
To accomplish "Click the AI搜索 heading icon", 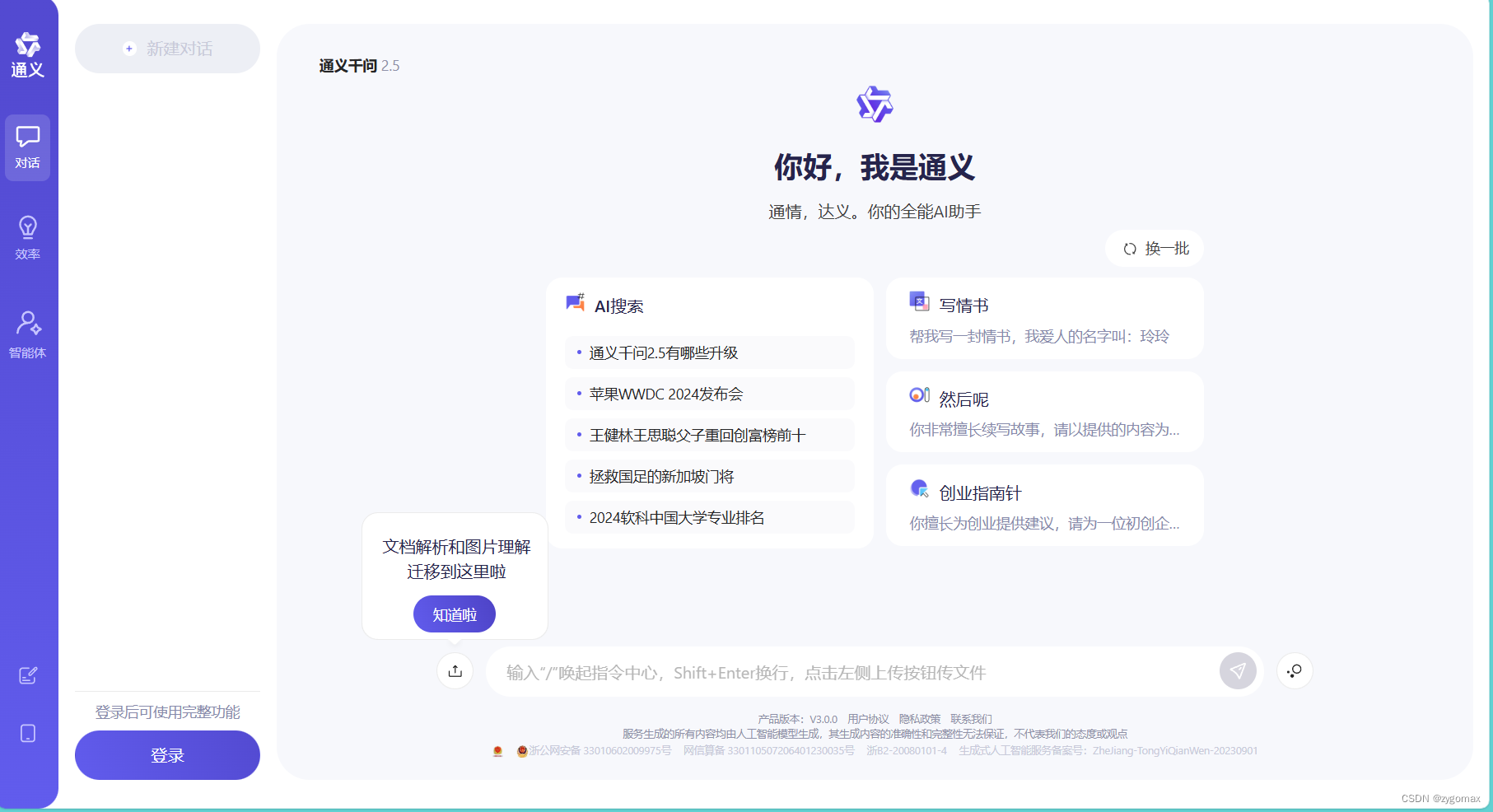I will coord(575,303).
